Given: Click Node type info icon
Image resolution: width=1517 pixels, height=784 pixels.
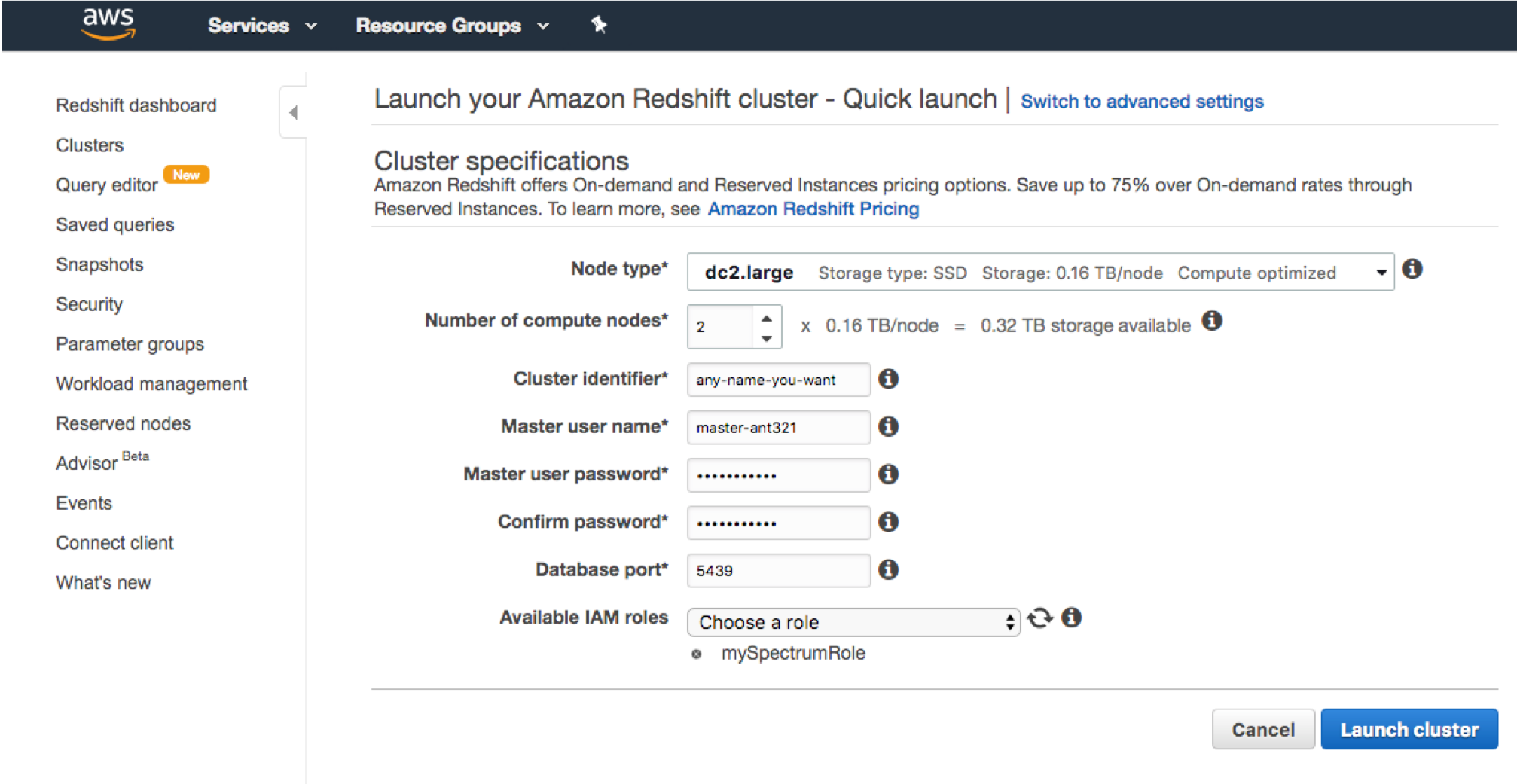Looking at the screenshot, I should [1412, 269].
